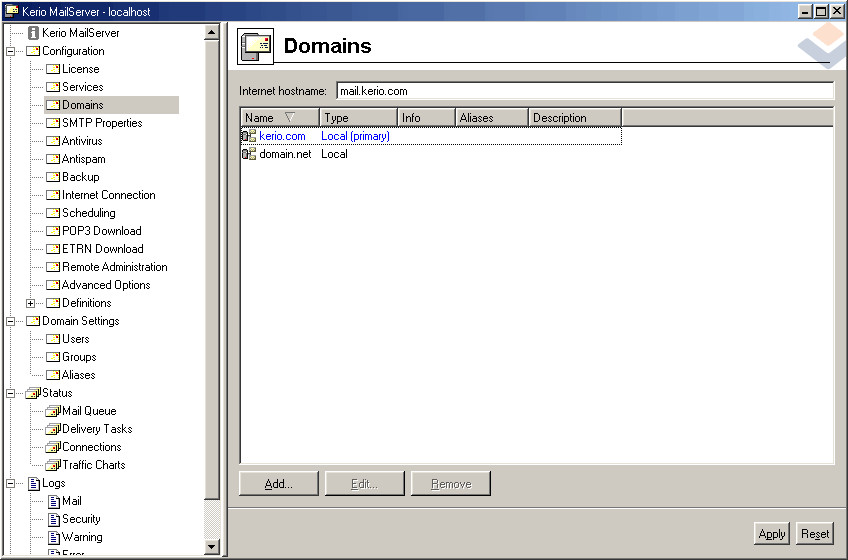848x560 pixels.
Task: Select the Scheduling tree item
Action: click(89, 213)
